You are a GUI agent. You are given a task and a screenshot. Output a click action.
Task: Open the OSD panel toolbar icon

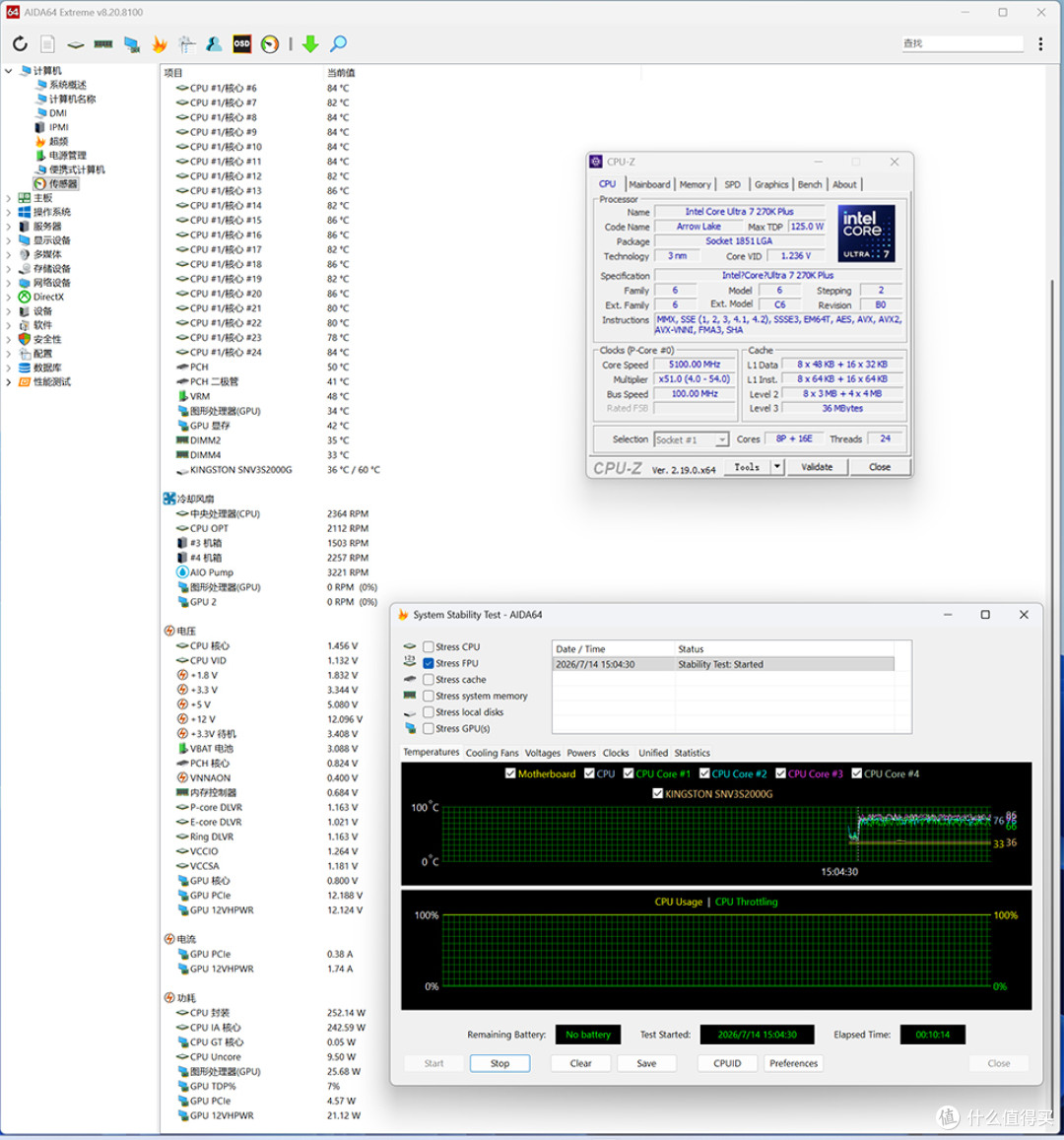[x=242, y=43]
